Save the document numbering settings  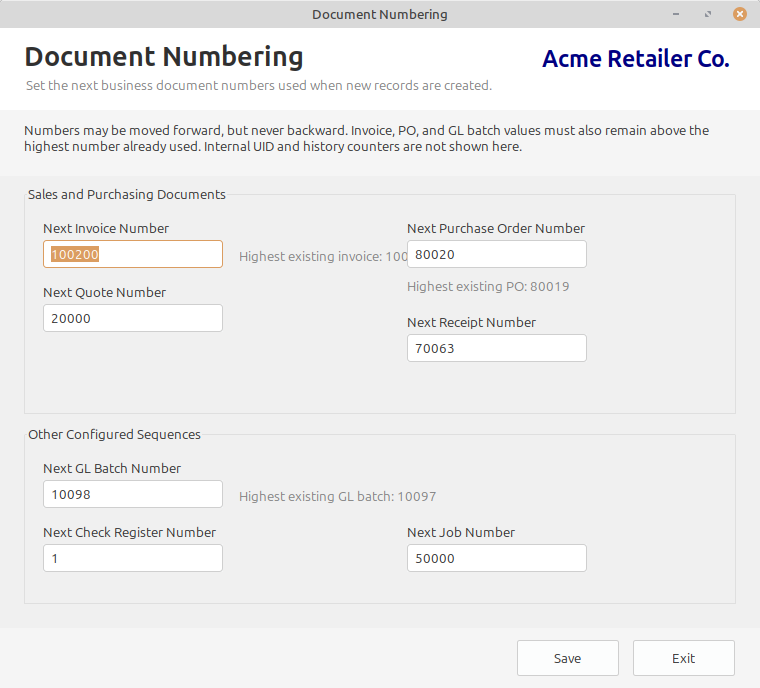point(568,658)
